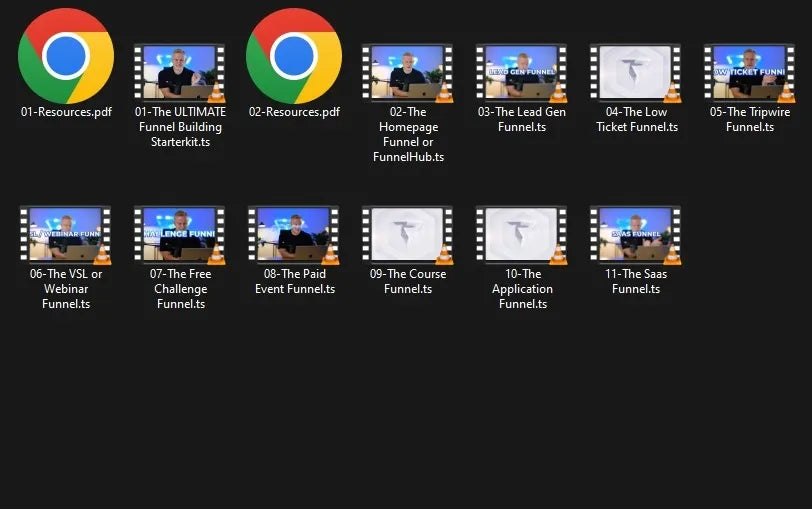
Task: Click the "03-The Lead Gen Funnel.ts" name label
Action: point(522,119)
